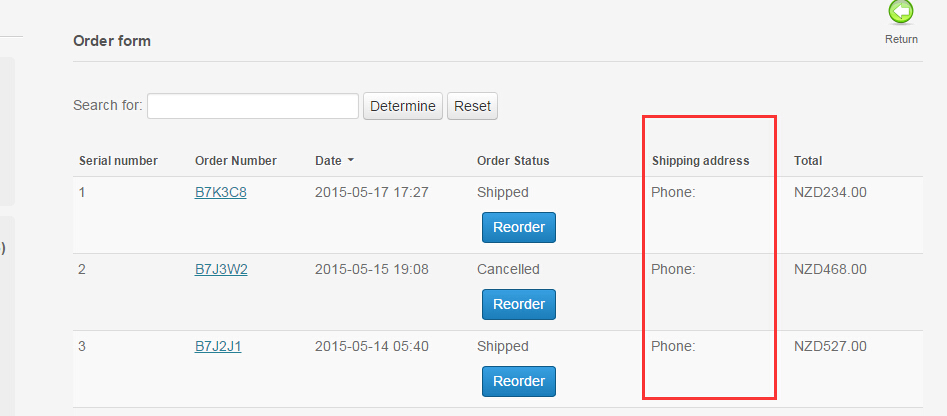947x416 pixels.
Task: Click the Search for text field
Action: click(253, 106)
